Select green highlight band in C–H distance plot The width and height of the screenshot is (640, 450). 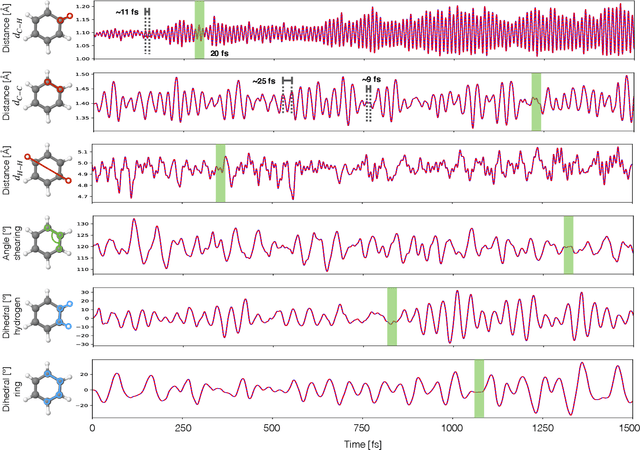[200, 30]
